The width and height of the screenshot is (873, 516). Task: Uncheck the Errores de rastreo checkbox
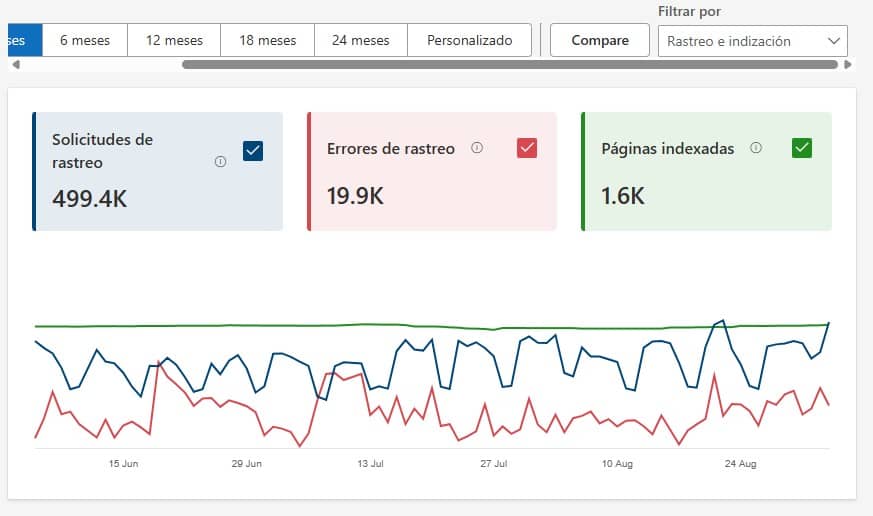527,148
